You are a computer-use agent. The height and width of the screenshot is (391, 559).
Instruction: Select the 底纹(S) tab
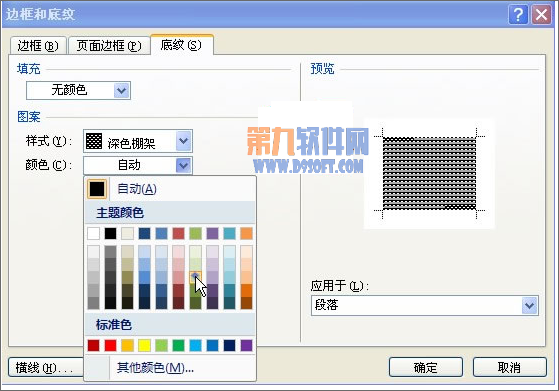[x=182, y=45]
